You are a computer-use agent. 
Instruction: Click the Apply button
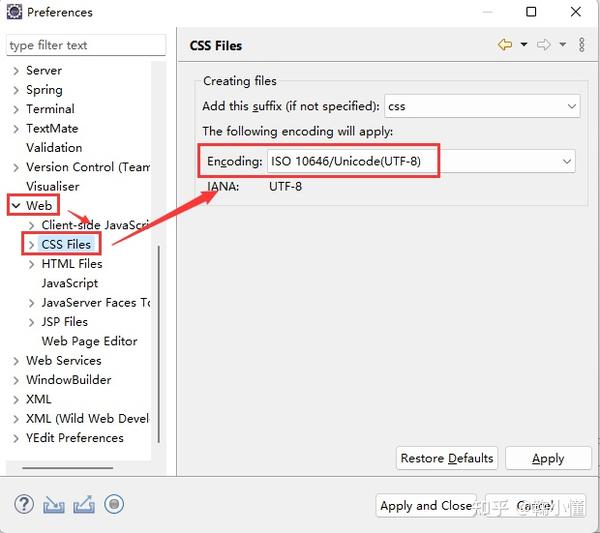547,458
